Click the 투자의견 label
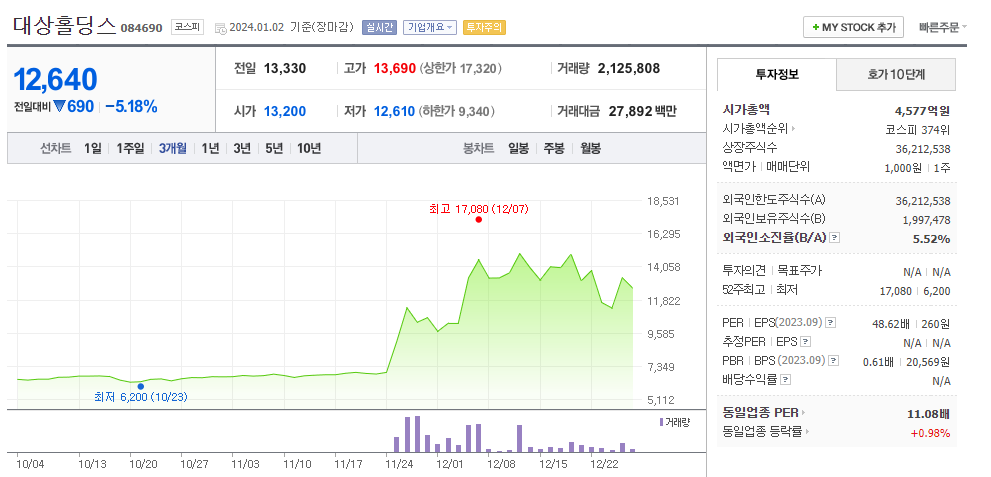This screenshot has height=477, width=991. tap(743, 270)
